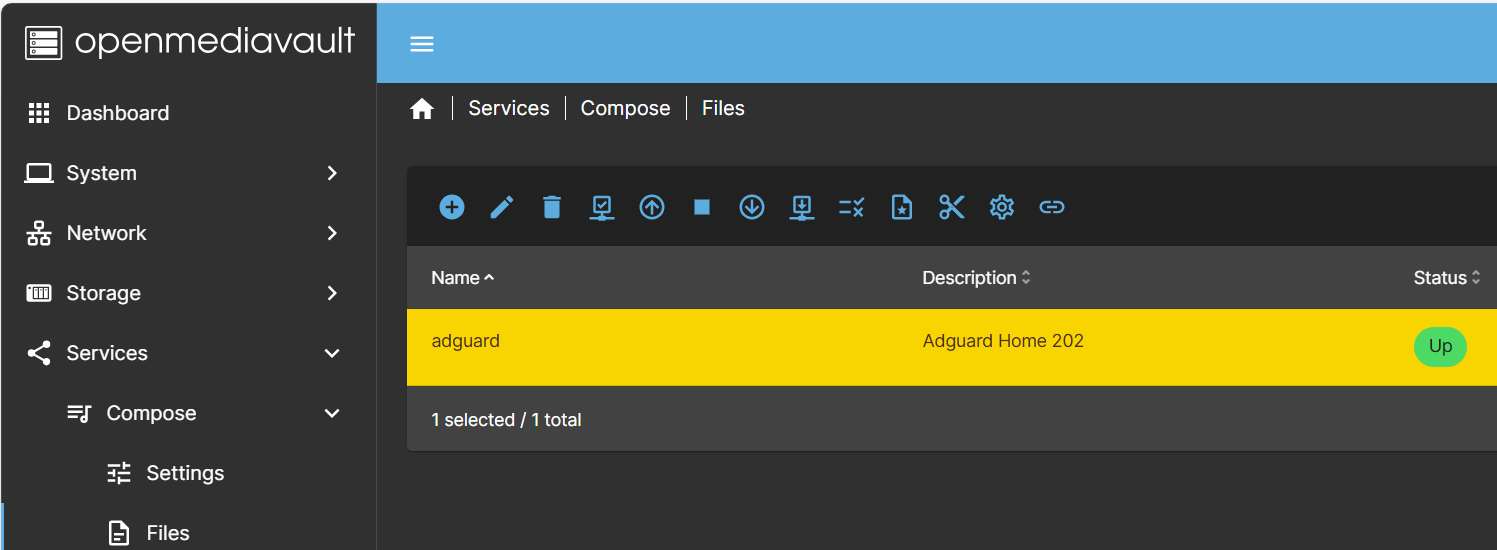
Task: Click the openmediavault logo
Action: 190,42
